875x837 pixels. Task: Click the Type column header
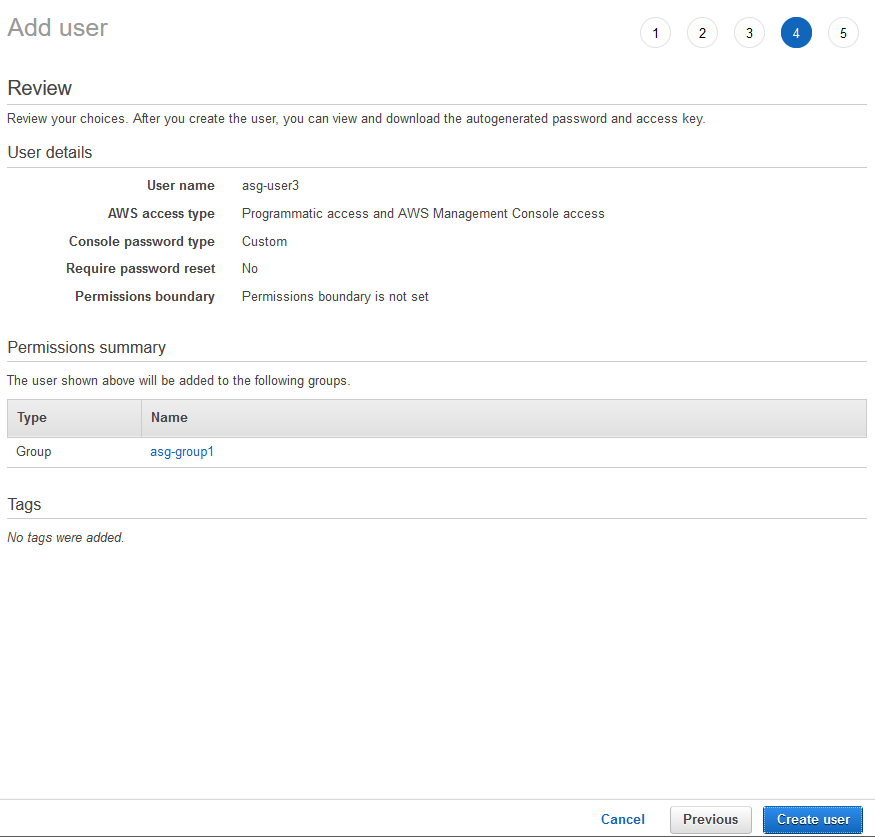pos(32,418)
